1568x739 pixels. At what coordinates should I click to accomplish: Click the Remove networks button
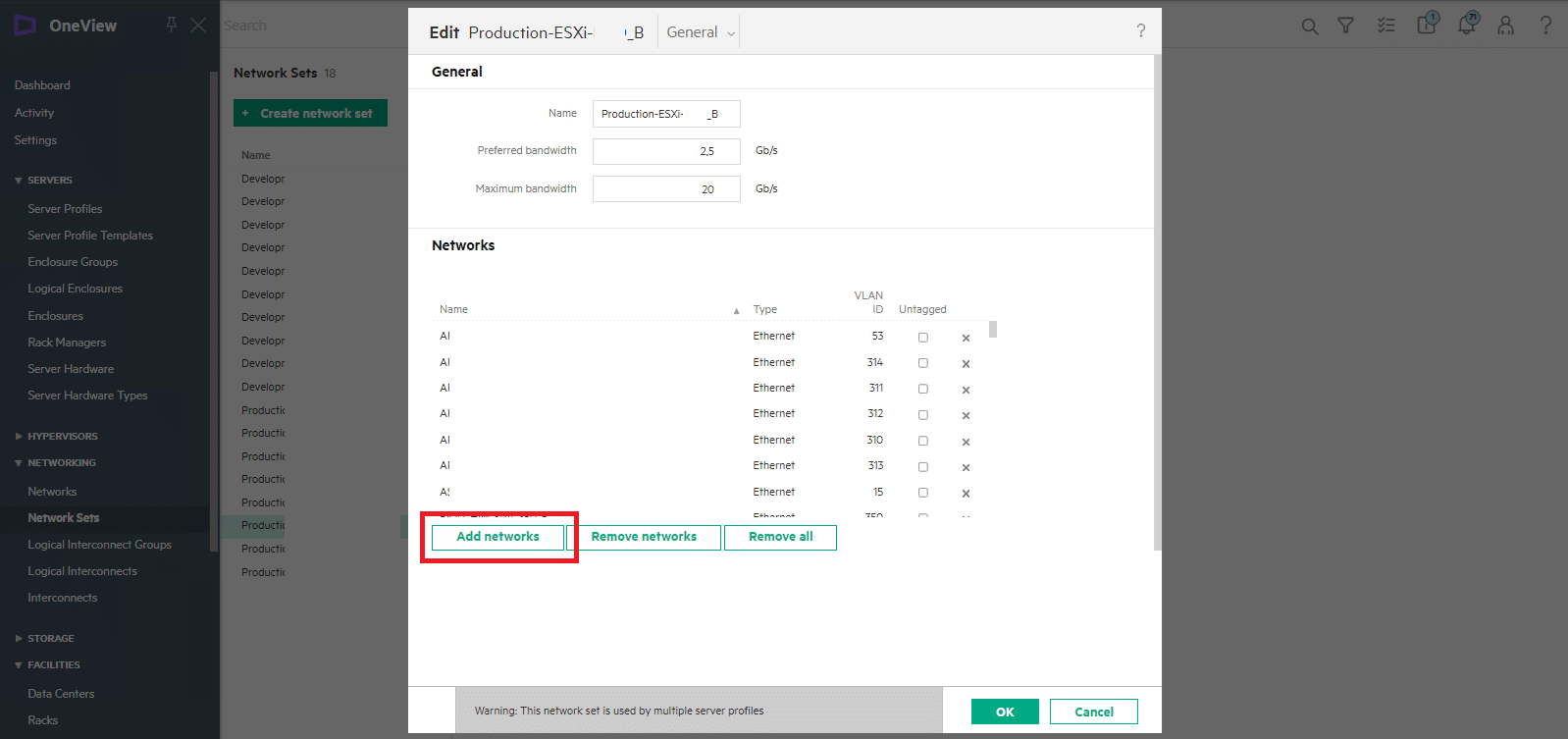[644, 537]
